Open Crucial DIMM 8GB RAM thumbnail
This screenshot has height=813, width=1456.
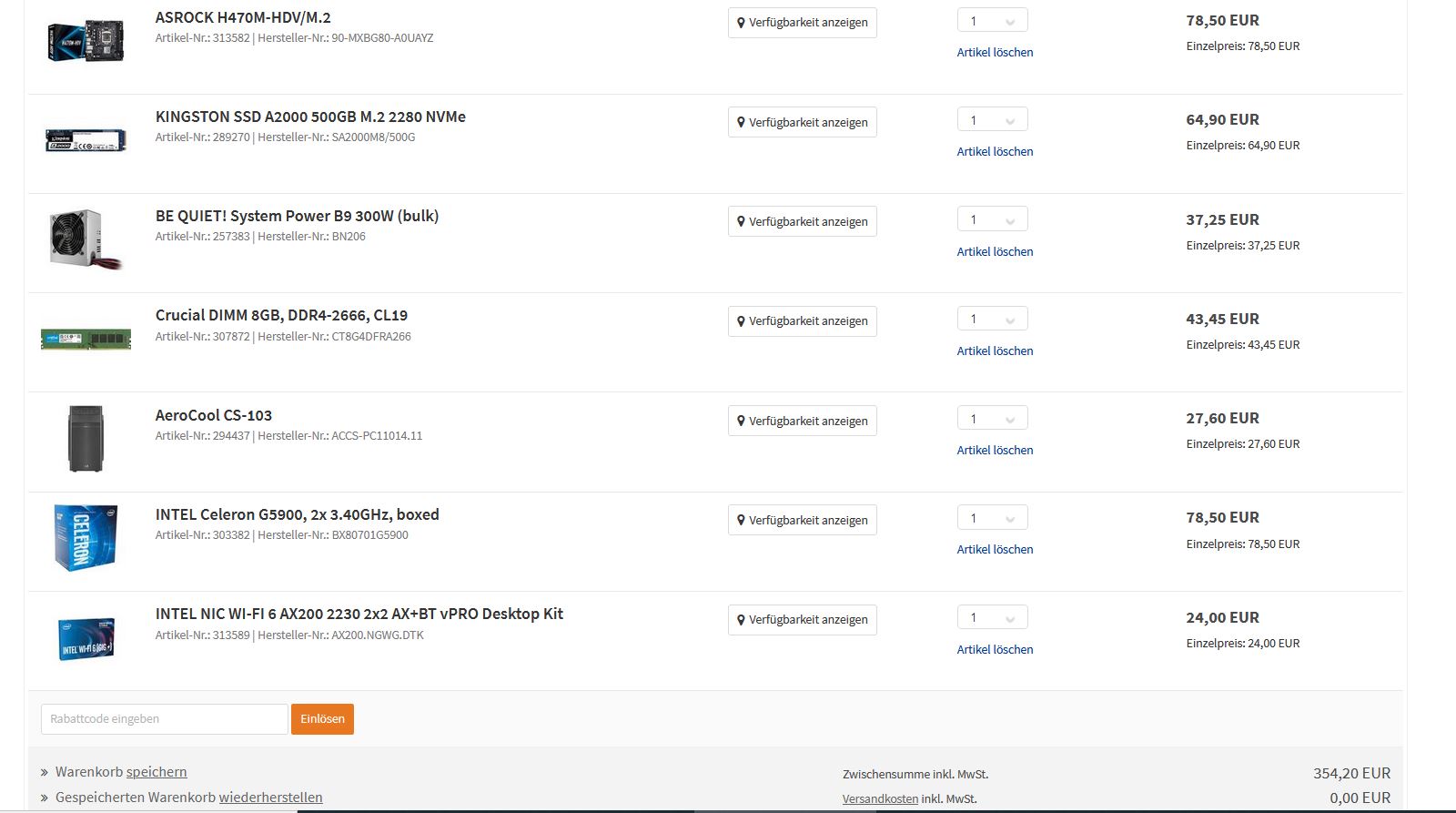point(86,340)
